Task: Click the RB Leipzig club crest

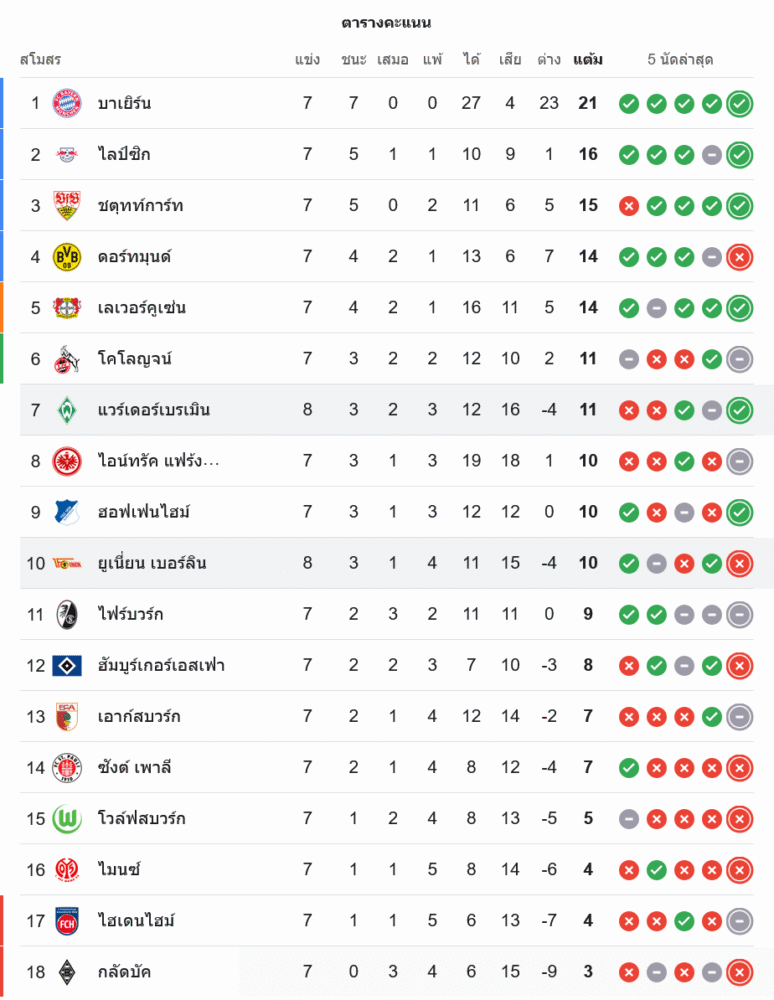Action: click(67, 154)
